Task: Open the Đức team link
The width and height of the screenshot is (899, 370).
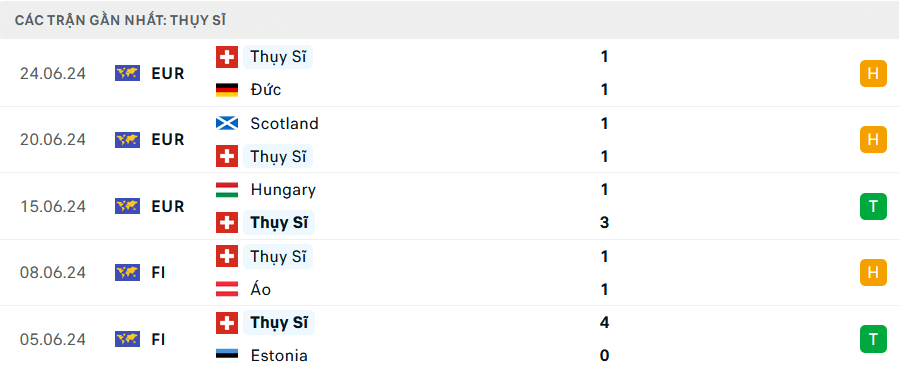Action: coord(266,89)
